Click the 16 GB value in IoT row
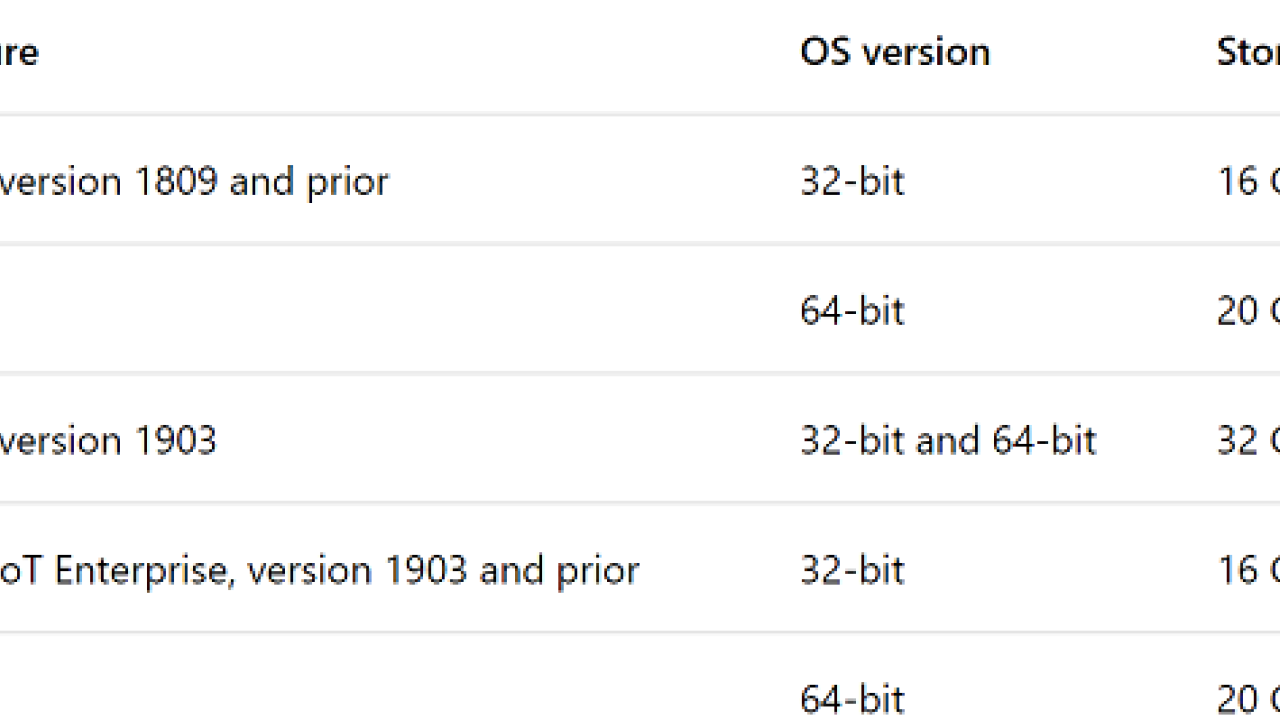Screen dimensions: 1280x720 pos(1248,570)
